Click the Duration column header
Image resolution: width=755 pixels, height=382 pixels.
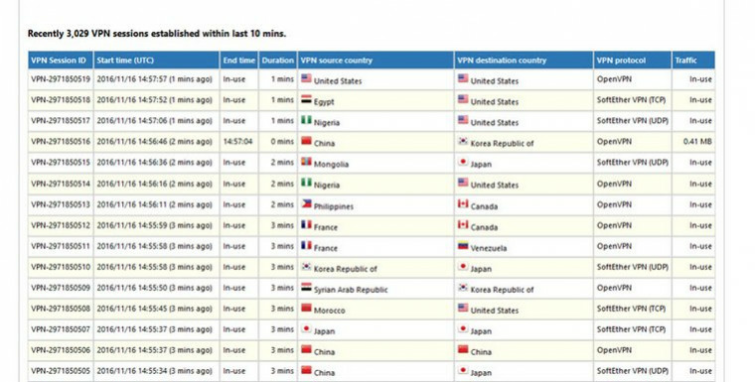278,60
